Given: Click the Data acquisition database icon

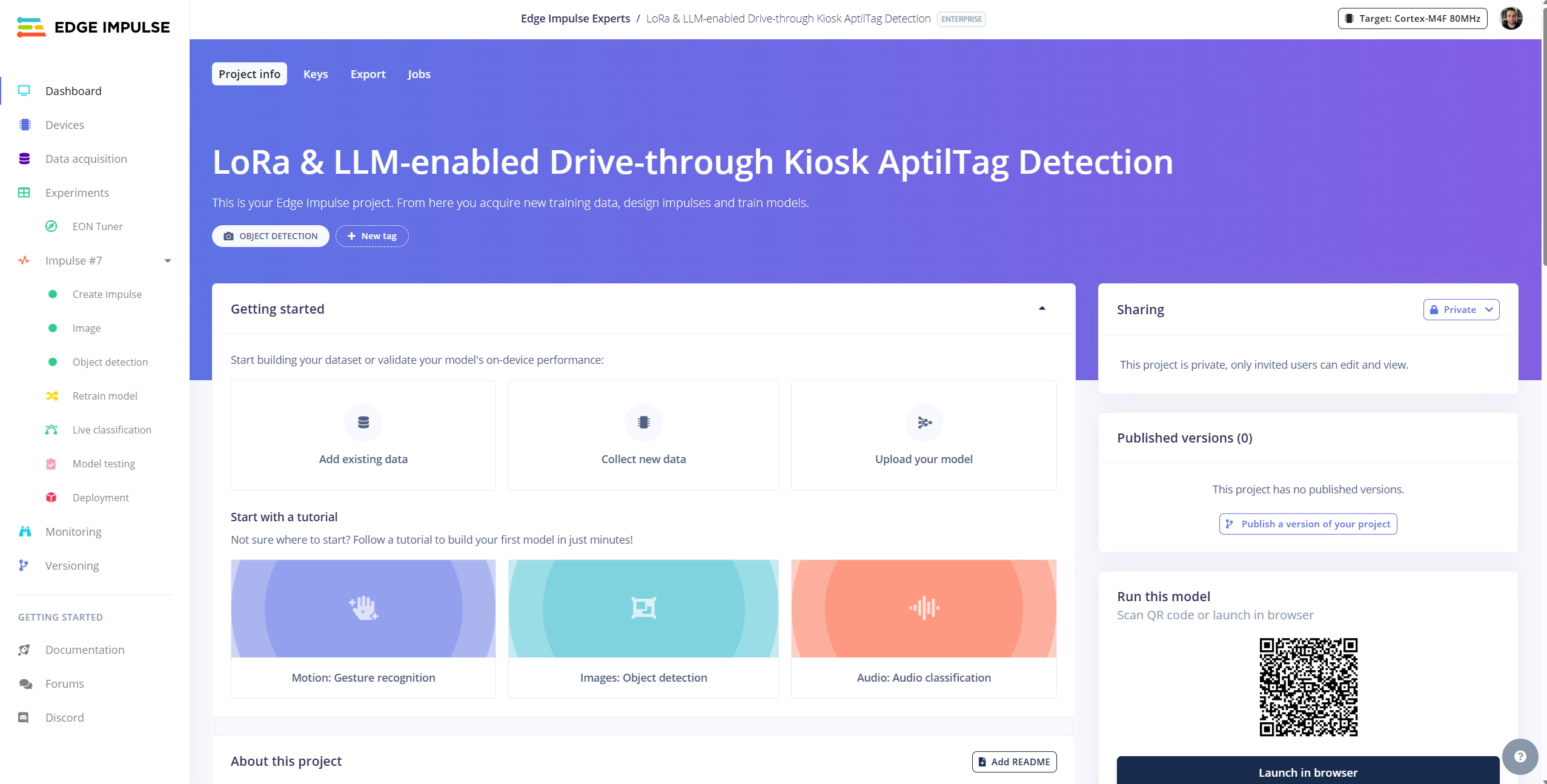Looking at the screenshot, I should (24, 159).
